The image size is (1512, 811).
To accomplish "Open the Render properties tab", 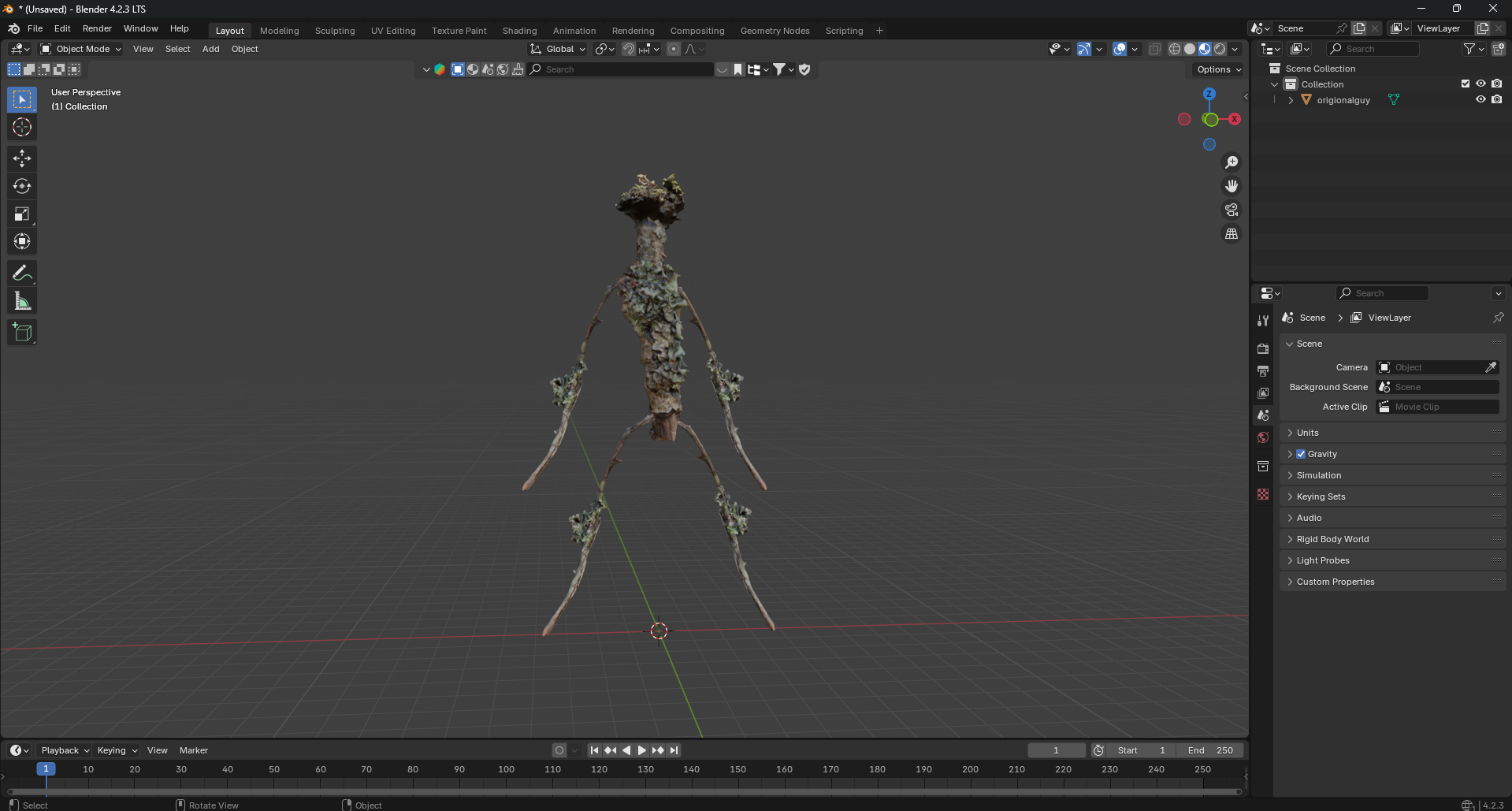I will pos(1263,348).
